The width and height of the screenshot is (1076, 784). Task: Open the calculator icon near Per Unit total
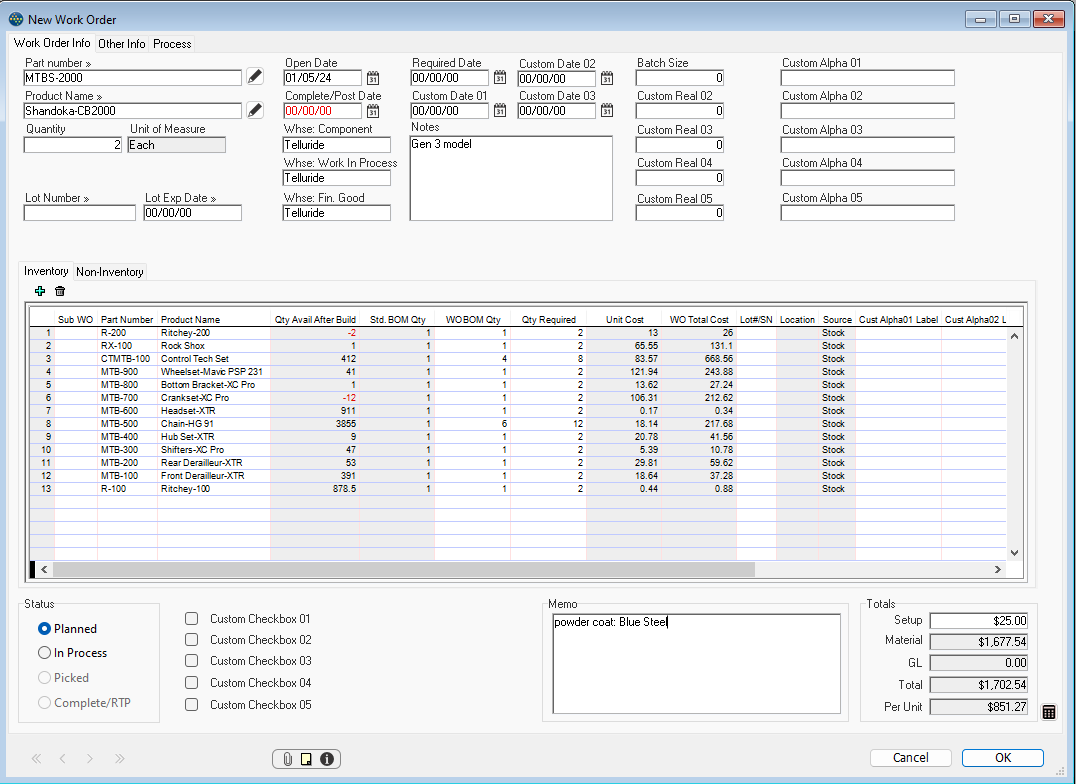tap(1048, 712)
